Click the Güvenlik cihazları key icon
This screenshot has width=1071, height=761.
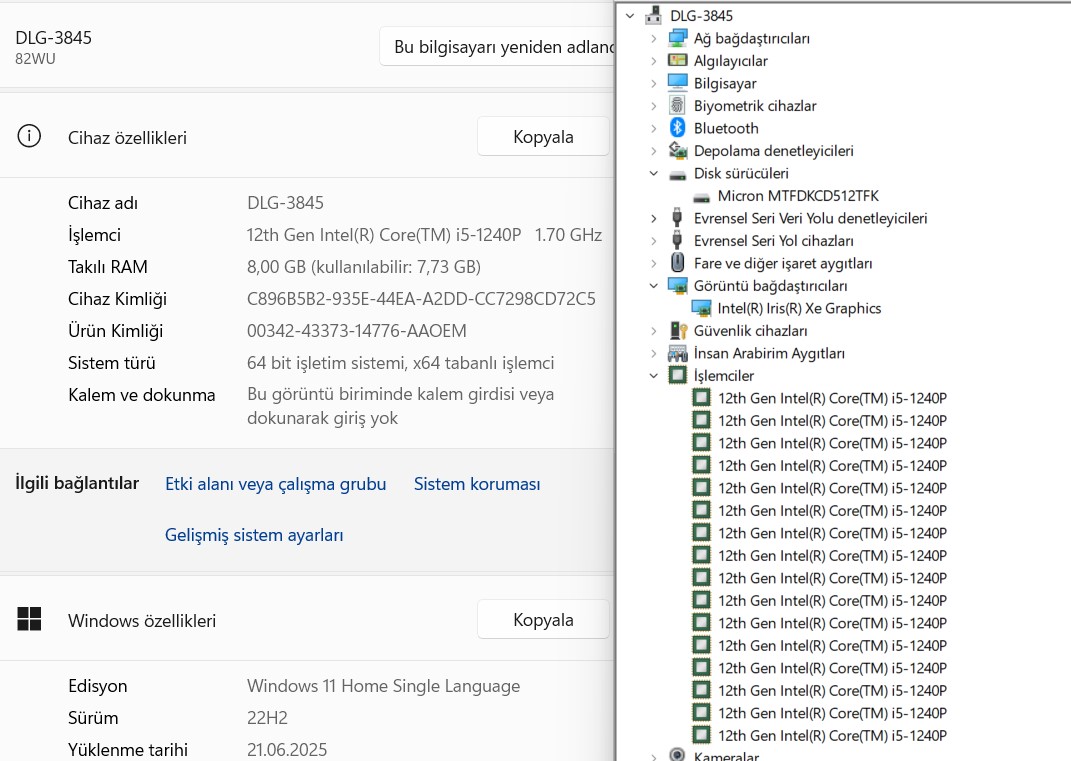point(678,331)
